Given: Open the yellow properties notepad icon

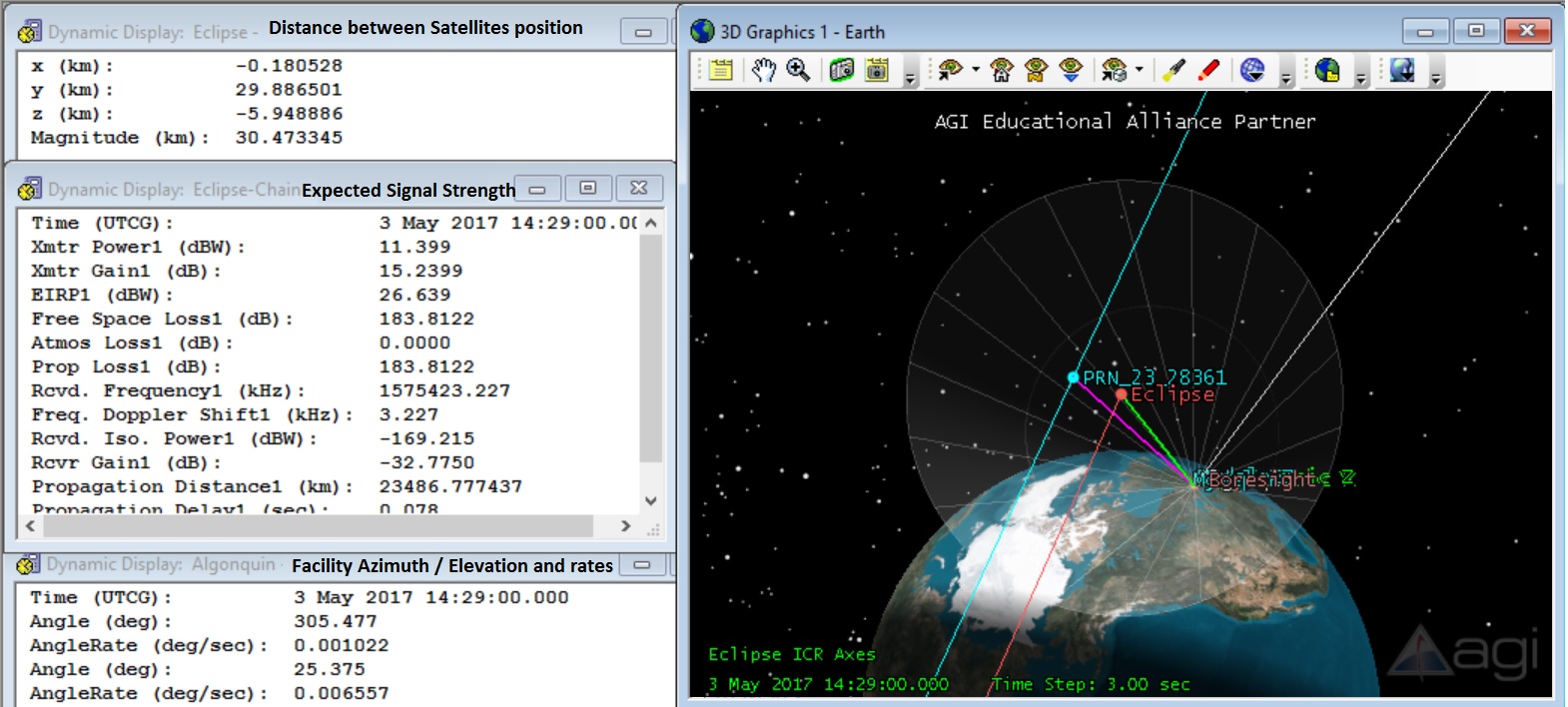Looking at the screenshot, I should 721,70.
